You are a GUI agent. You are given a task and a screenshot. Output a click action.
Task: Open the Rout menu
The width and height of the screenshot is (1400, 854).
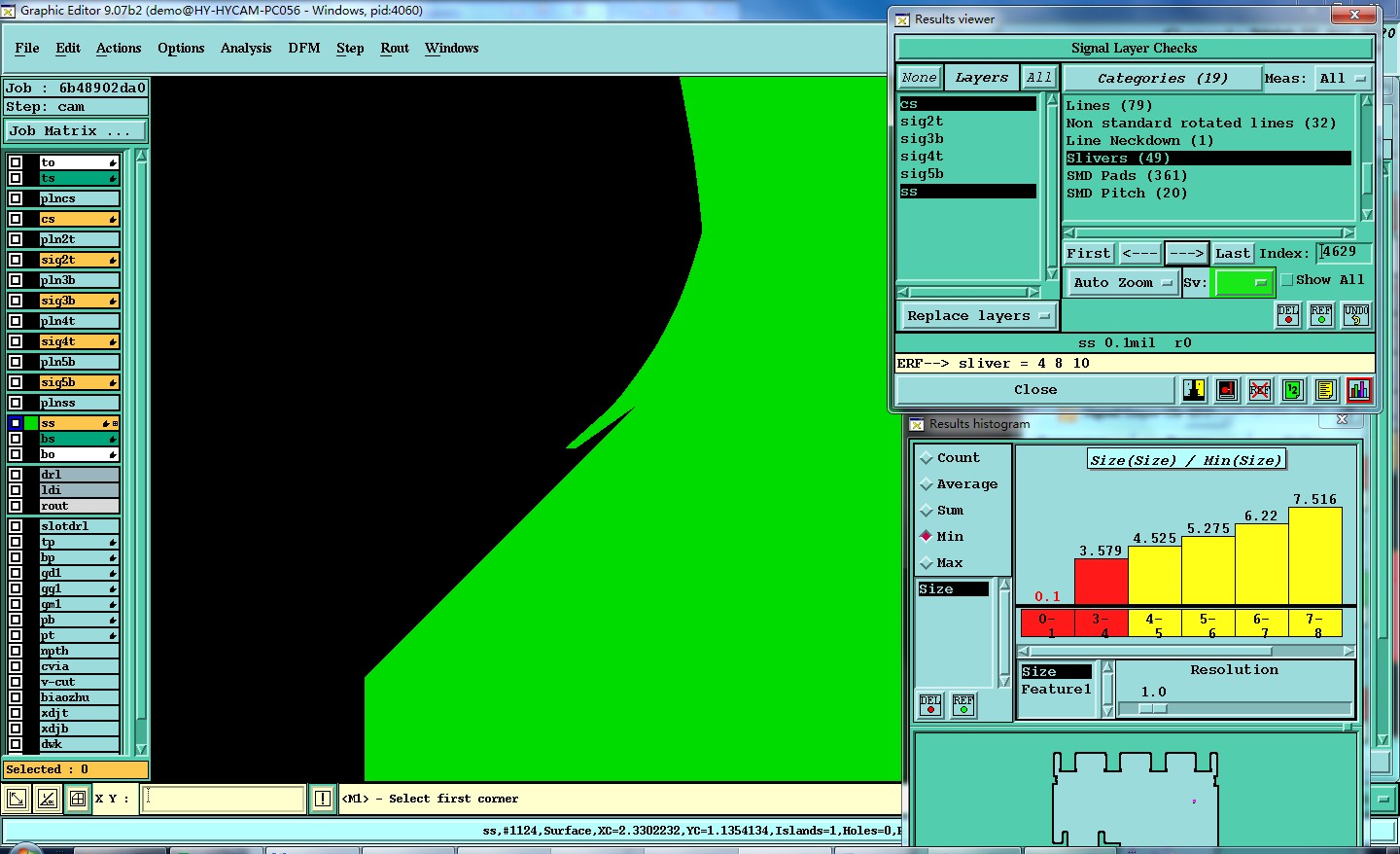coord(395,48)
